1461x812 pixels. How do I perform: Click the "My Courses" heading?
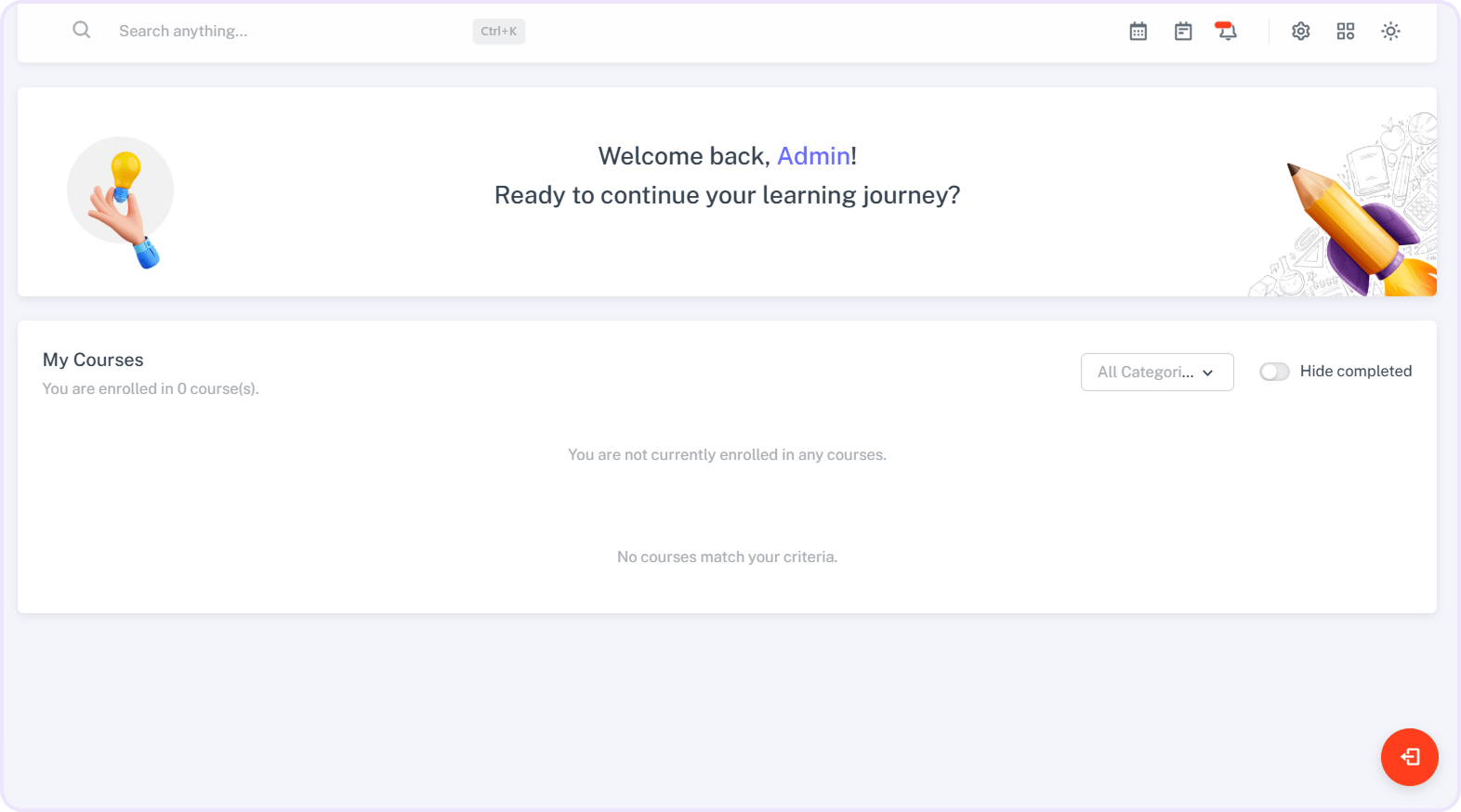click(x=93, y=360)
